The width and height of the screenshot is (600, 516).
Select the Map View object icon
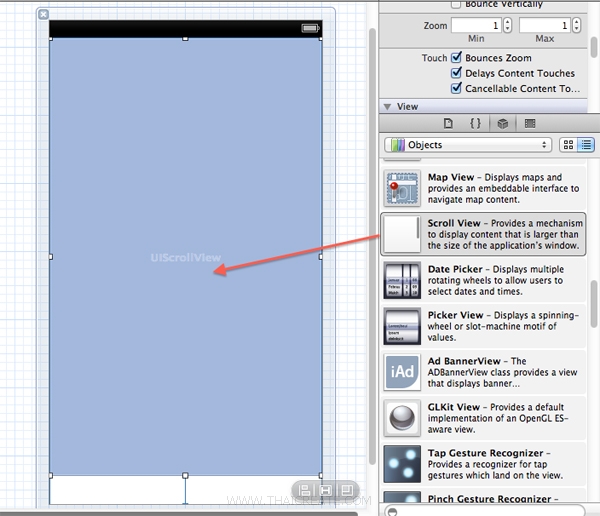[402, 188]
